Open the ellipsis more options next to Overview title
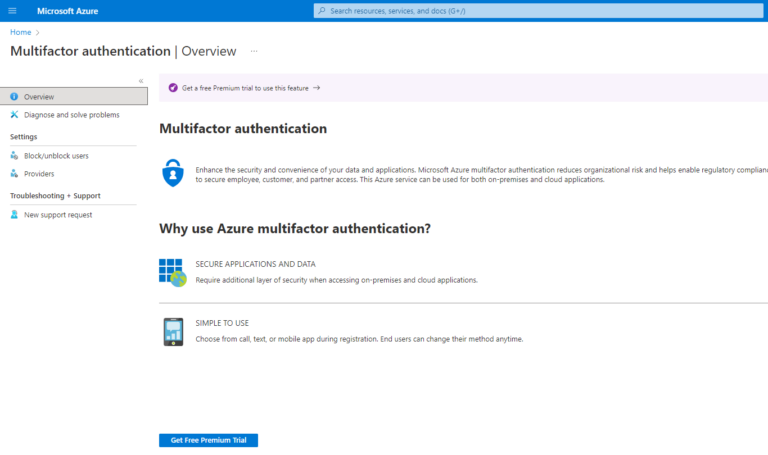768x455 pixels. pyautogui.click(x=254, y=51)
